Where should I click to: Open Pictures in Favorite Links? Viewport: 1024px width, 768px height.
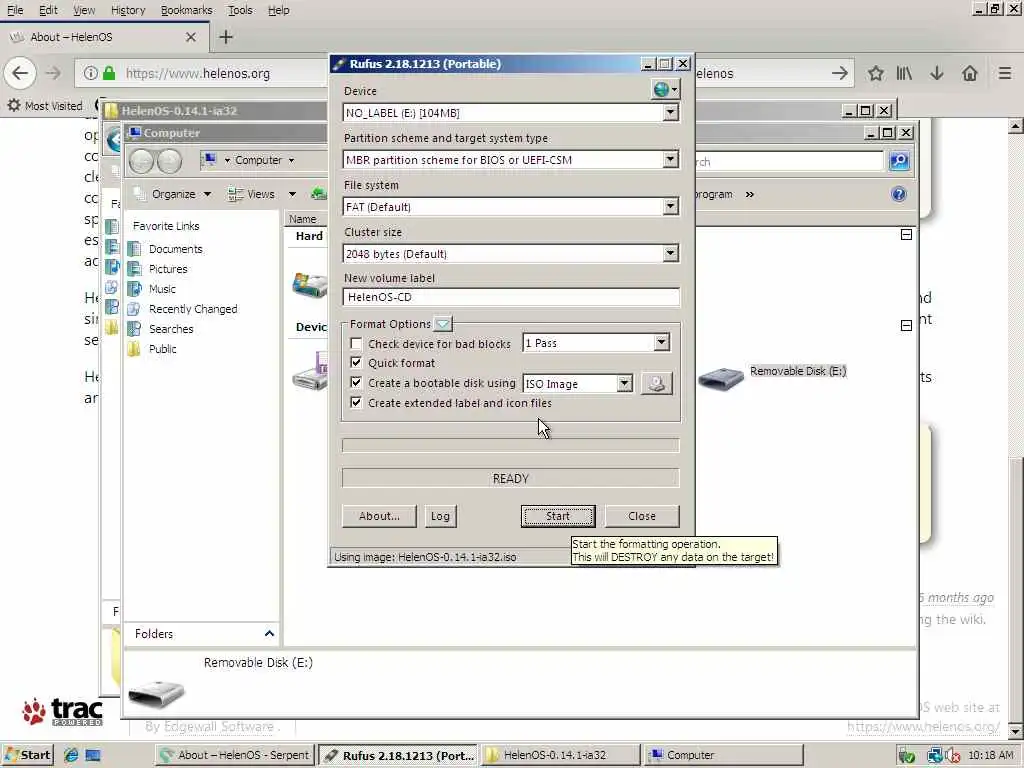(168, 268)
